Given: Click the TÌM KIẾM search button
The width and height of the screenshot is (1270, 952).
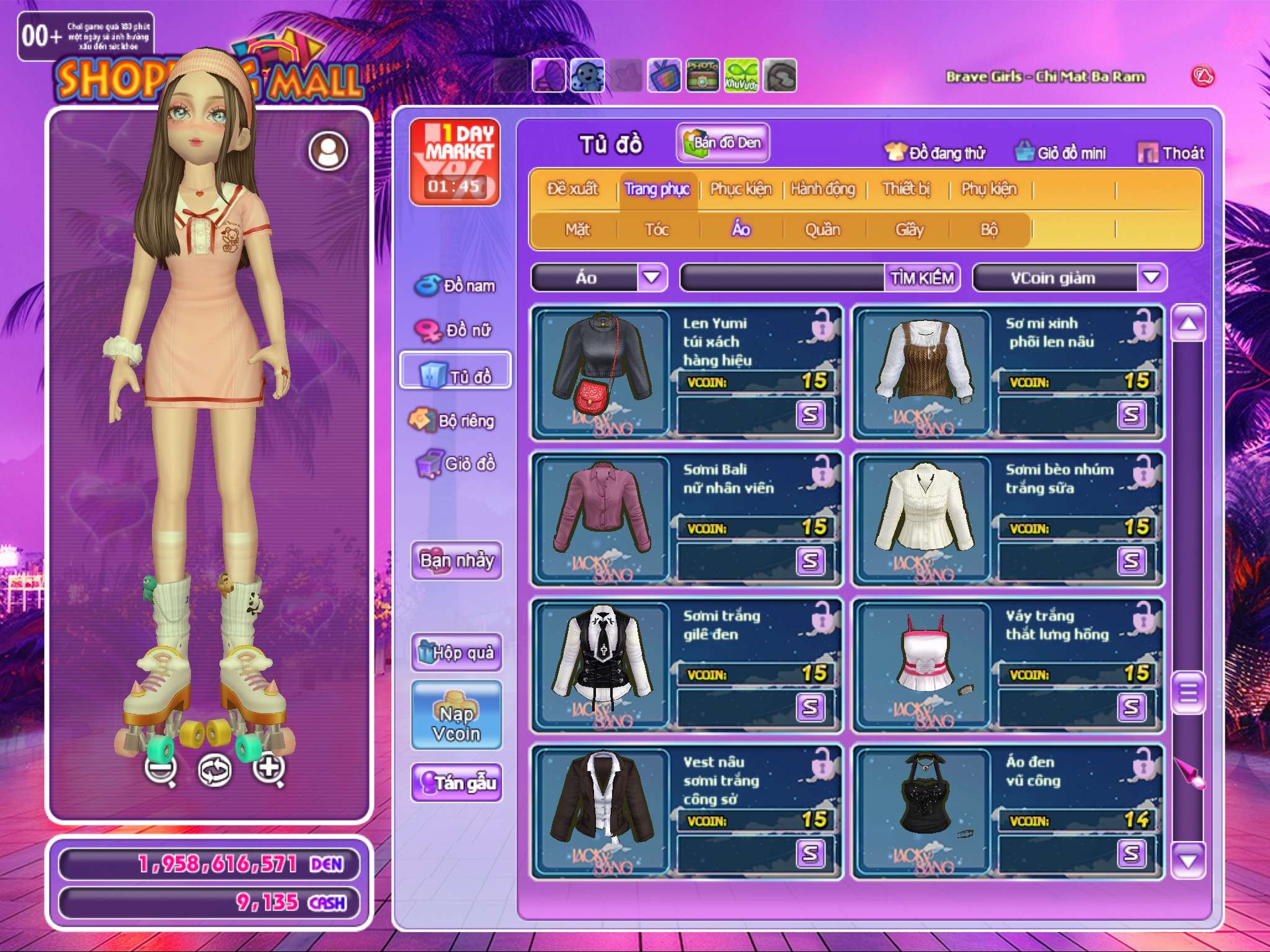Looking at the screenshot, I should pyautogui.click(x=922, y=278).
